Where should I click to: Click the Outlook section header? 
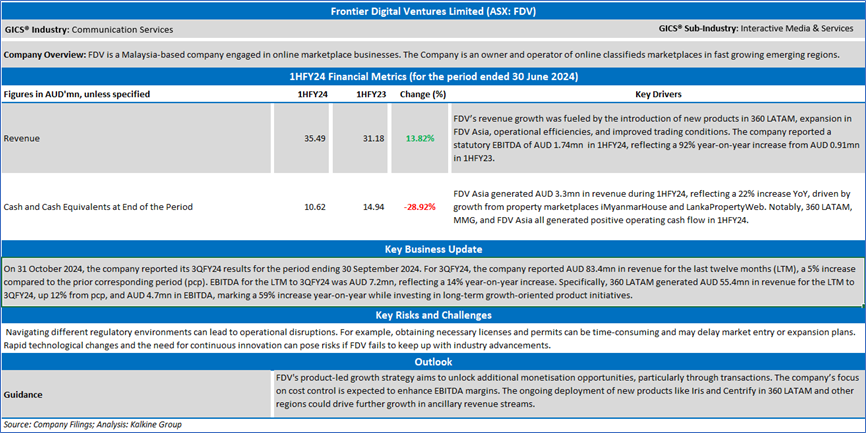point(432,362)
